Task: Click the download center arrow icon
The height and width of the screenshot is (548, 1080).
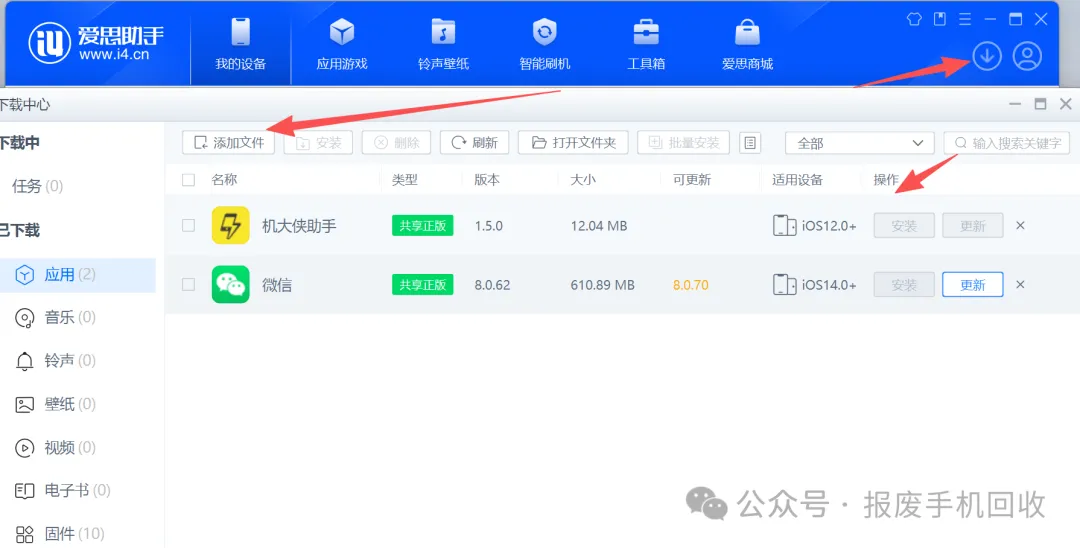Action: pos(986,56)
